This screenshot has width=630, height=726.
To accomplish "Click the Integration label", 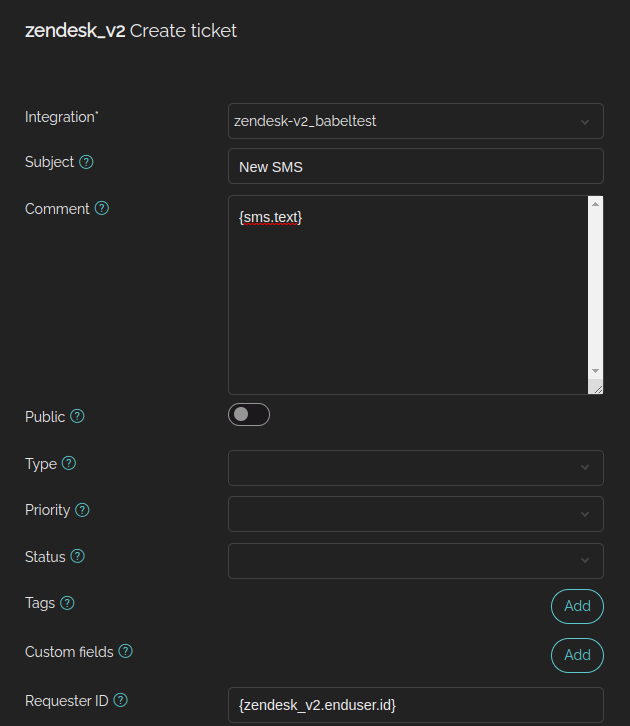I will (x=62, y=117).
